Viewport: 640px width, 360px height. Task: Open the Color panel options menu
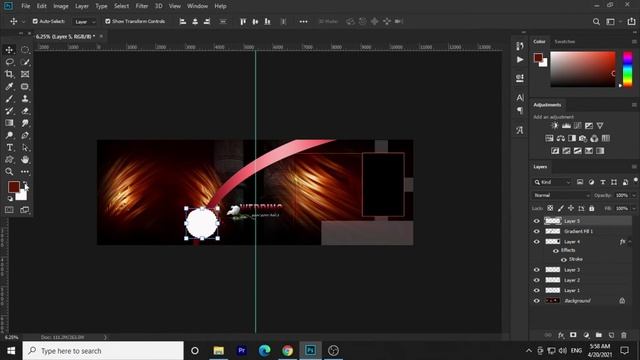tap(634, 42)
